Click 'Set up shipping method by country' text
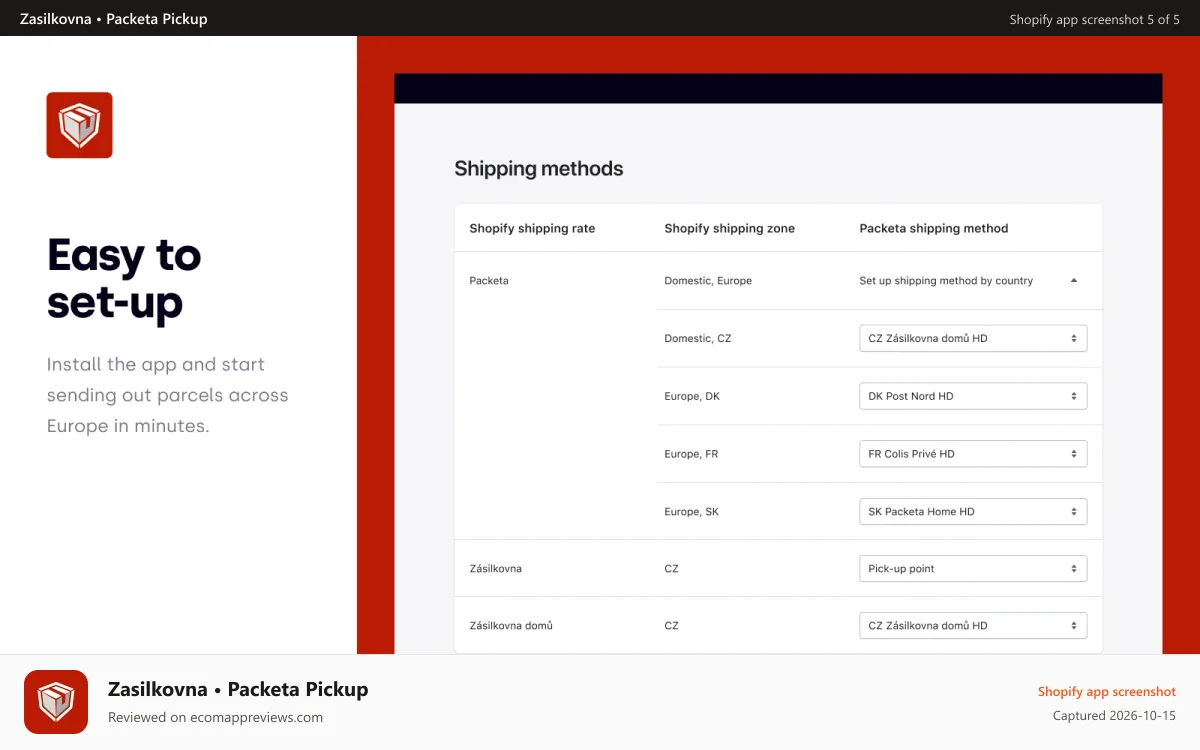Viewport: 1200px width, 750px height. [946, 281]
